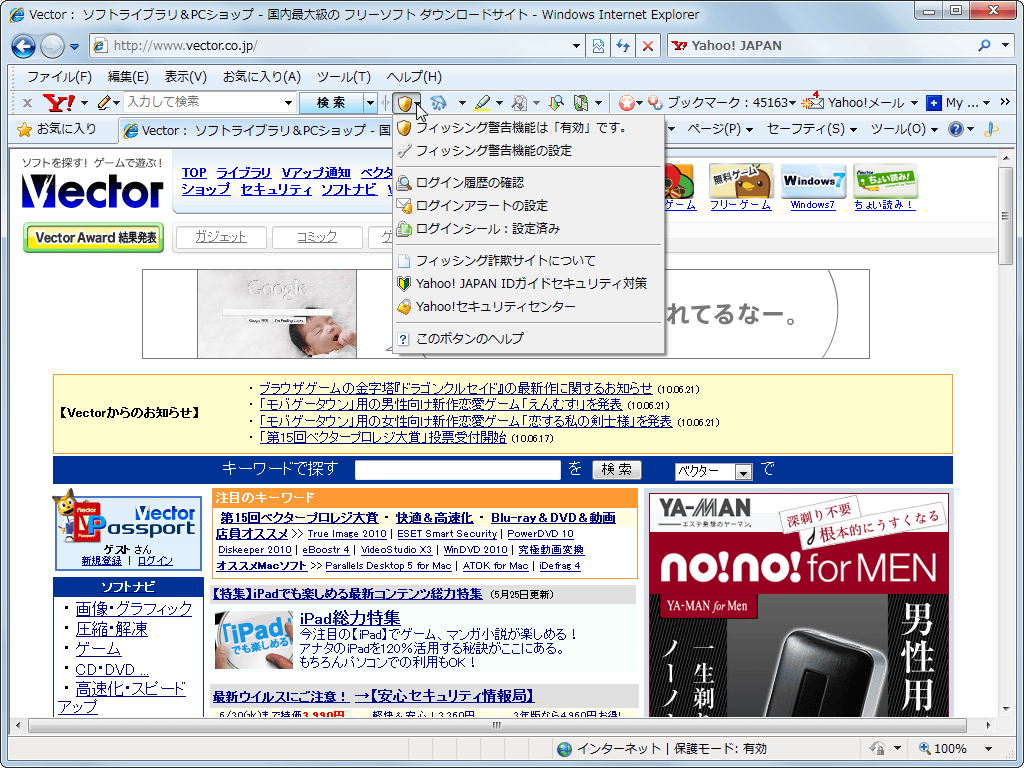Open the 表示(V) menu
The image size is (1024, 768).
coord(185,76)
